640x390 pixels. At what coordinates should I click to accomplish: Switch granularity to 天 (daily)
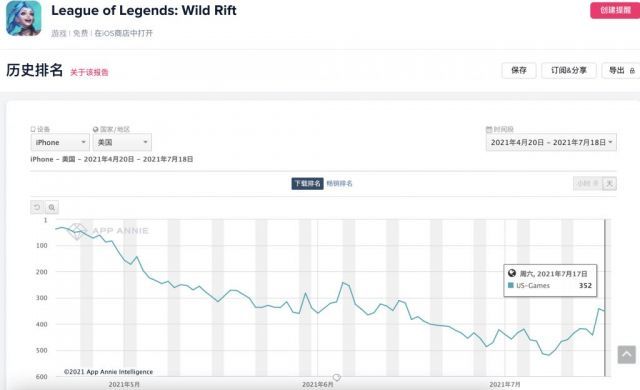(x=609, y=184)
